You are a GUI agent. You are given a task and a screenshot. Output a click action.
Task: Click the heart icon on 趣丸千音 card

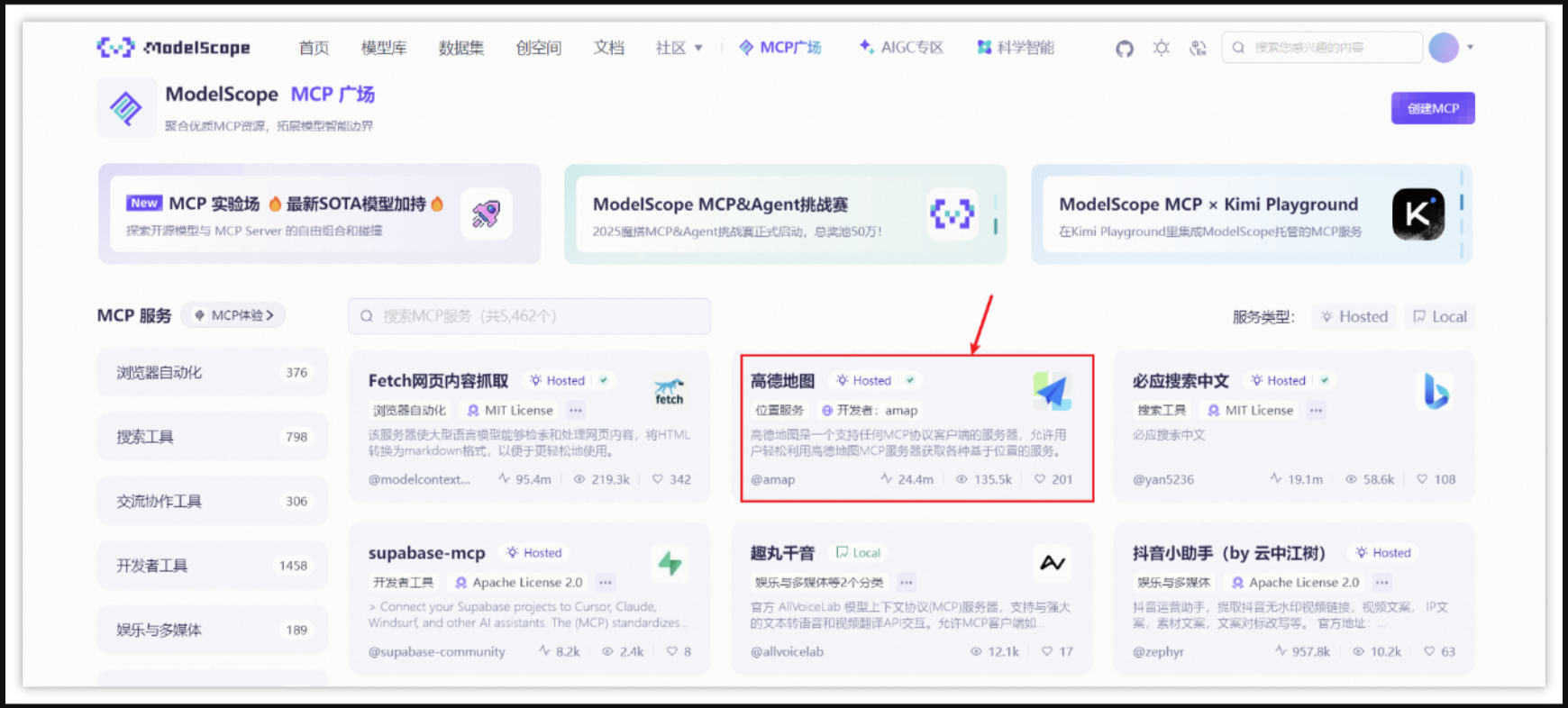pyautogui.click(x=1047, y=651)
